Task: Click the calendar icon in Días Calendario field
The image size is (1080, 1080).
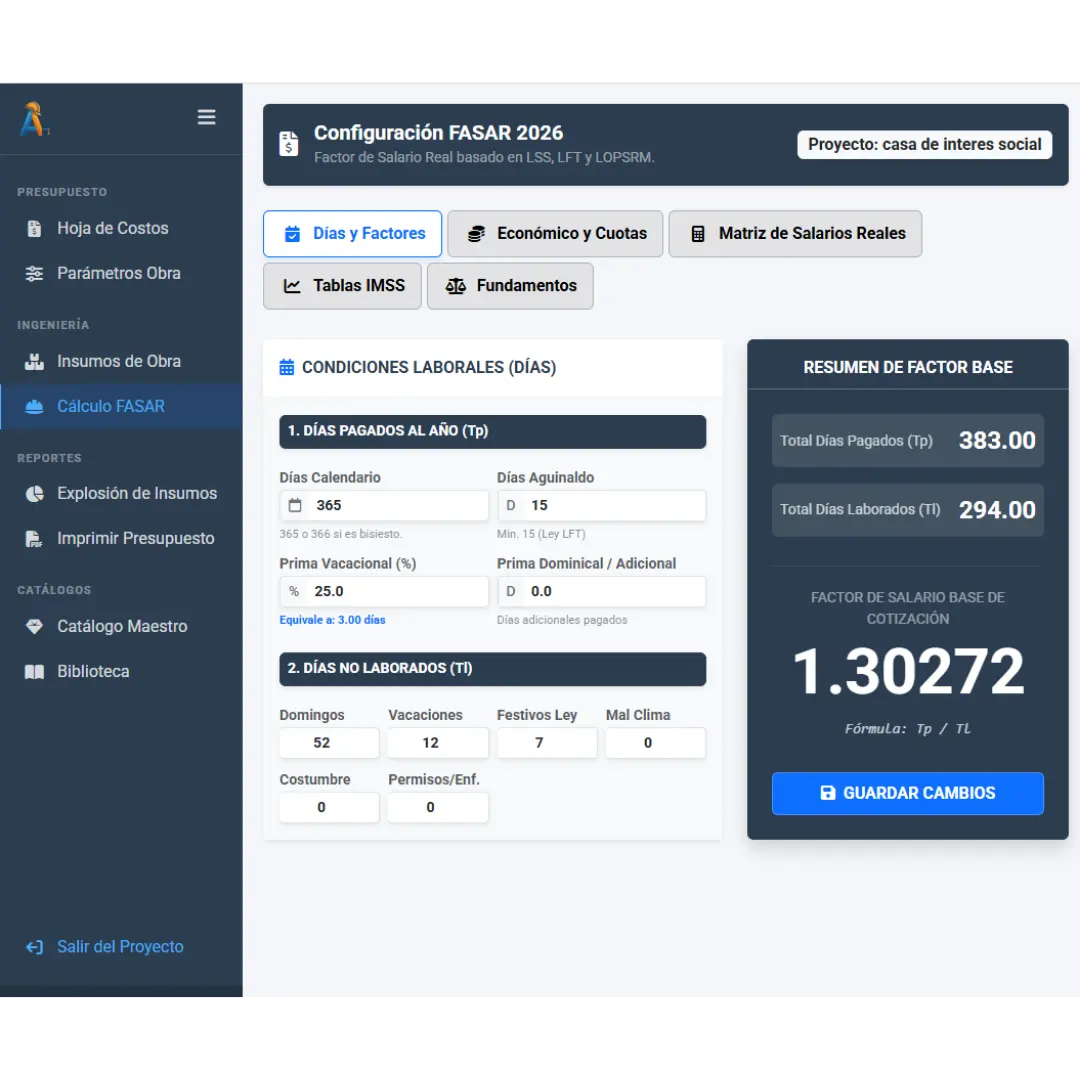Action: (295, 506)
